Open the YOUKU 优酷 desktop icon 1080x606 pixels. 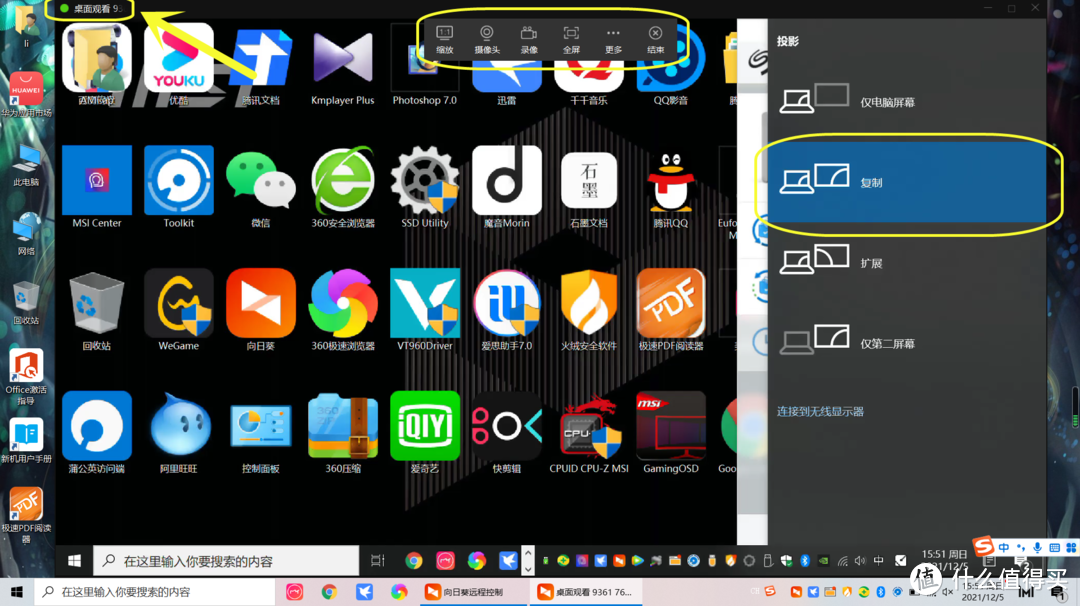coord(178,64)
